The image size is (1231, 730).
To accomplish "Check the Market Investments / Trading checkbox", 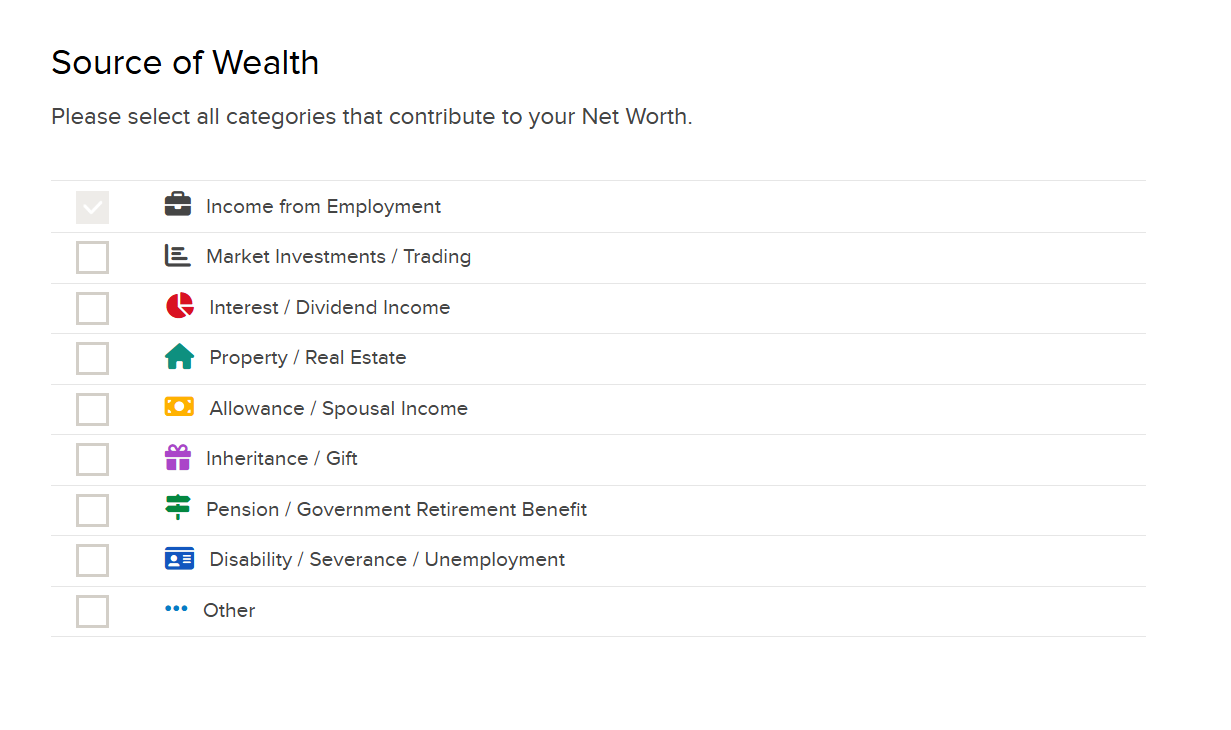I will pyautogui.click(x=92, y=258).
